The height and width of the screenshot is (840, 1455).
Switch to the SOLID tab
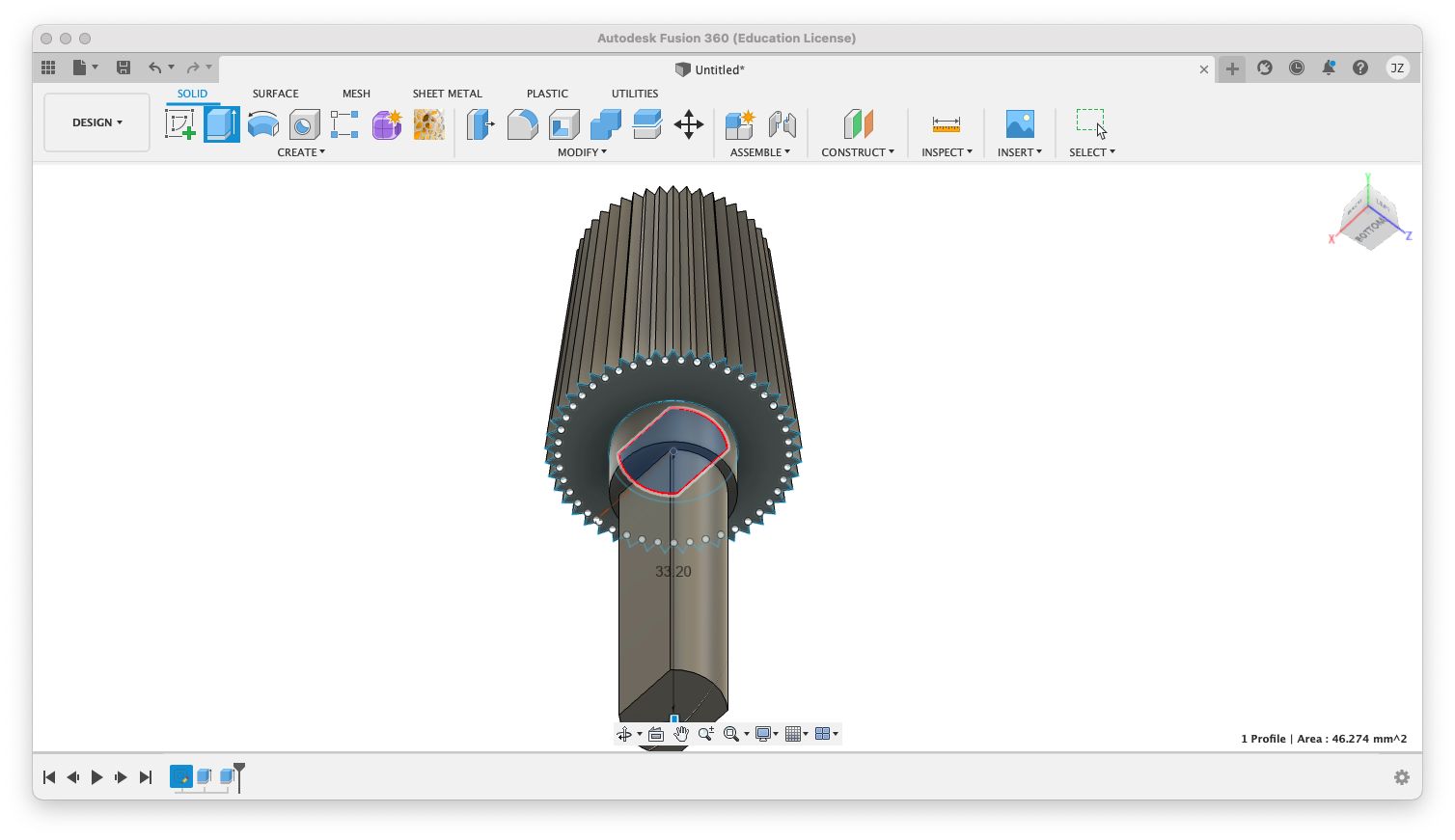[192, 94]
